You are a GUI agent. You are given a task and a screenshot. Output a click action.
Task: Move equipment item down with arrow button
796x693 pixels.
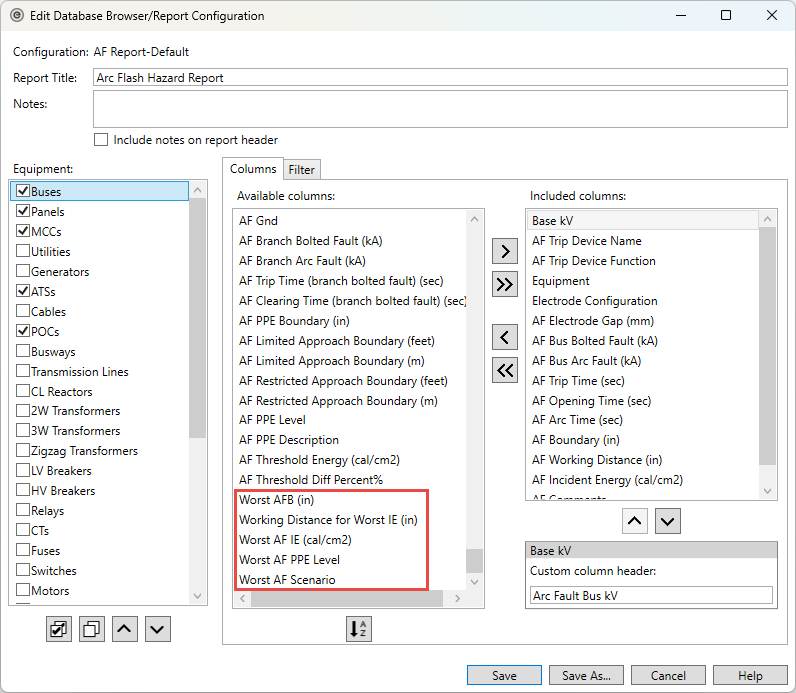(x=157, y=629)
